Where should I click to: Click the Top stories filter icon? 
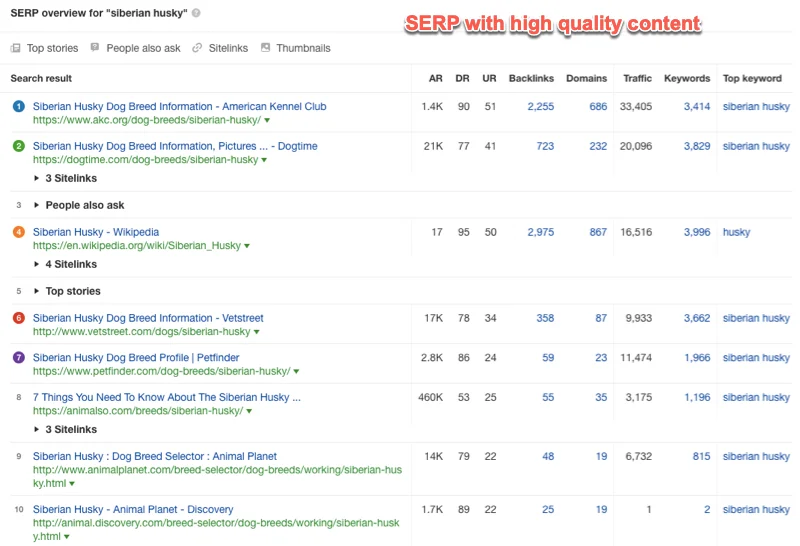point(15,48)
